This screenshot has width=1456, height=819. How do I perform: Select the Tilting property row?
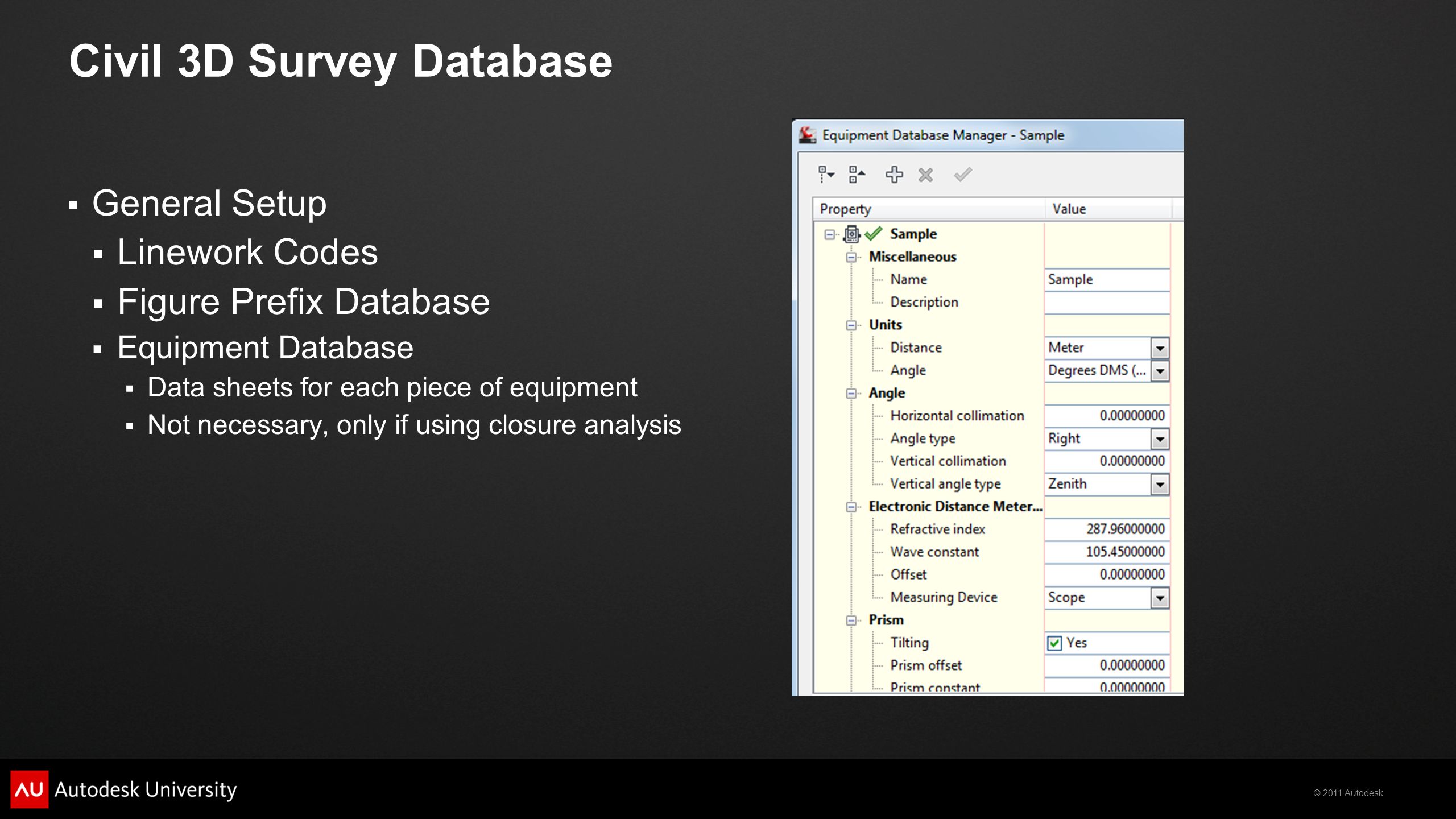909,643
